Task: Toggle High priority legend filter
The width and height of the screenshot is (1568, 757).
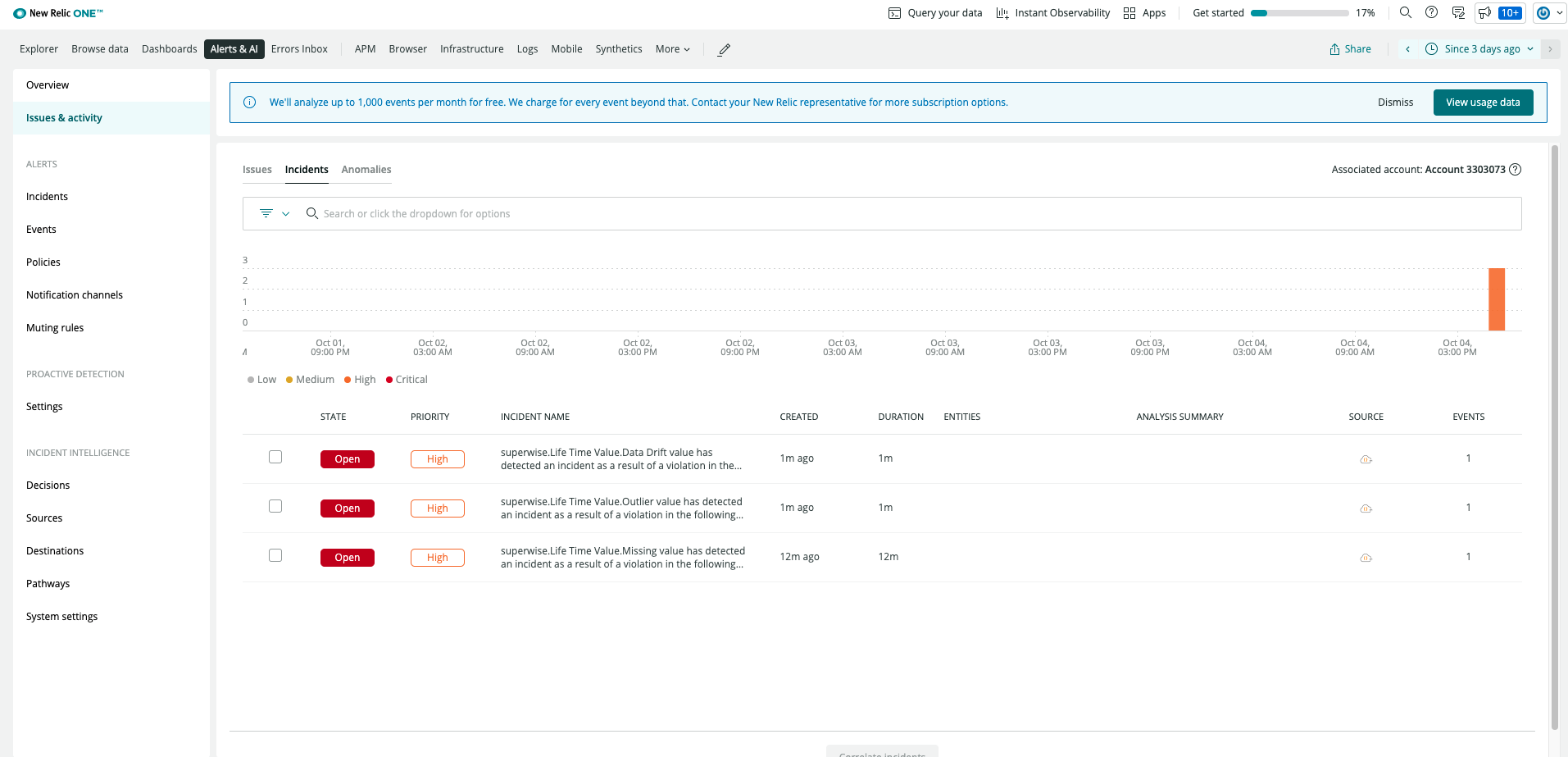Action: [360, 380]
